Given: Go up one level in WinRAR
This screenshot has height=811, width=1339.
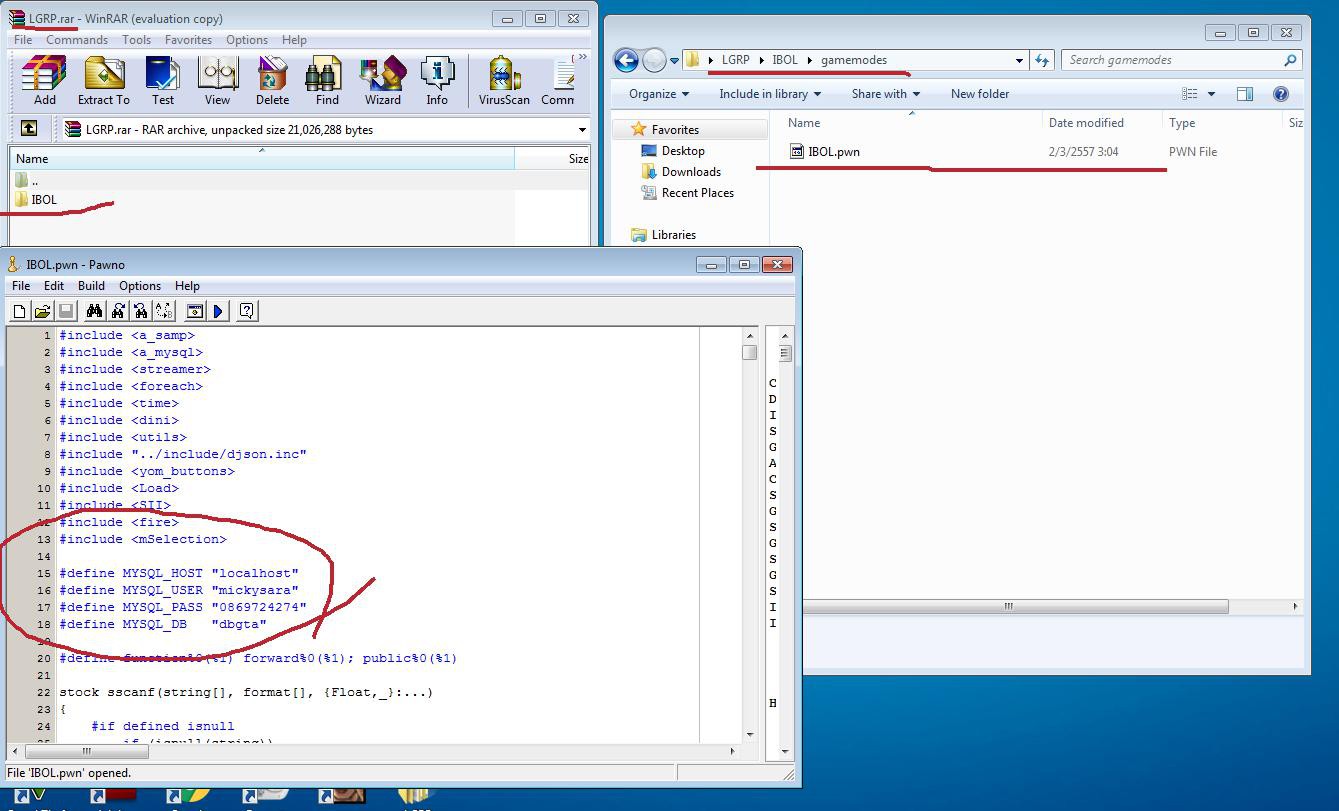Looking at the screenshot, I should [x=29, y=129].
